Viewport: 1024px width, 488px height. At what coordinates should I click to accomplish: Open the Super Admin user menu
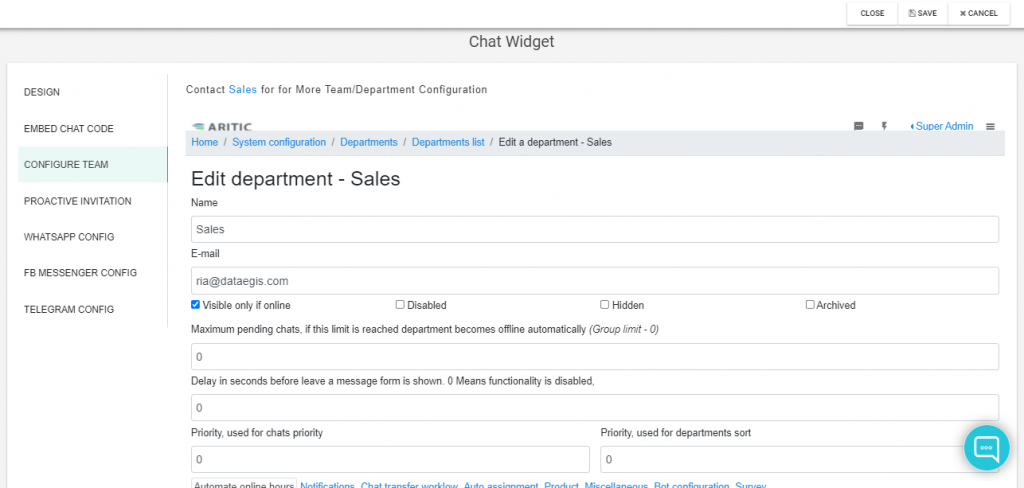(942, 126)
